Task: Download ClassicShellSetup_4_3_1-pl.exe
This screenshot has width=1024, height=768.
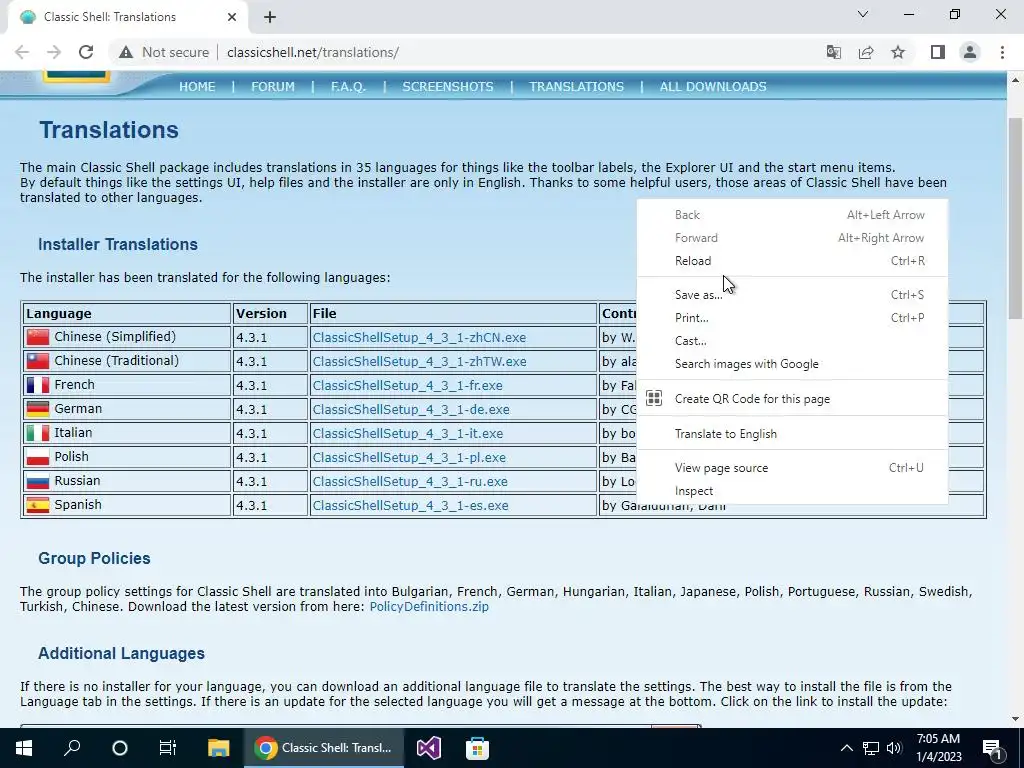Action: (409, 458)
